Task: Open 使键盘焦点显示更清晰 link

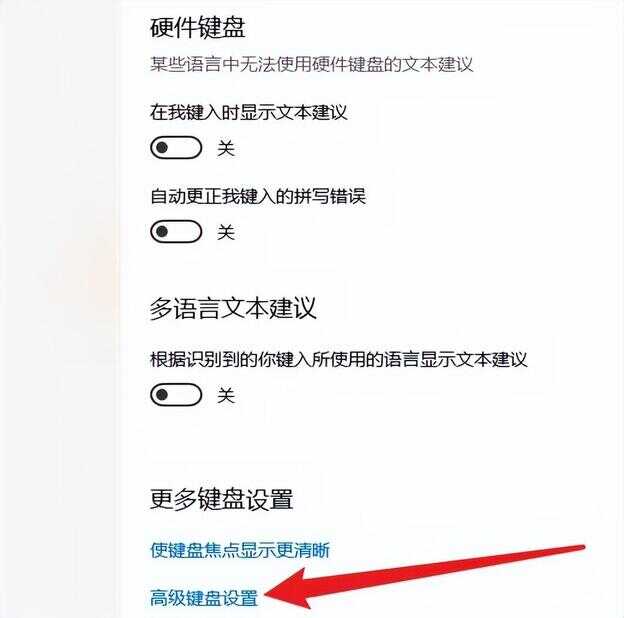Action: pyautogui.click(x=240, y=550)
